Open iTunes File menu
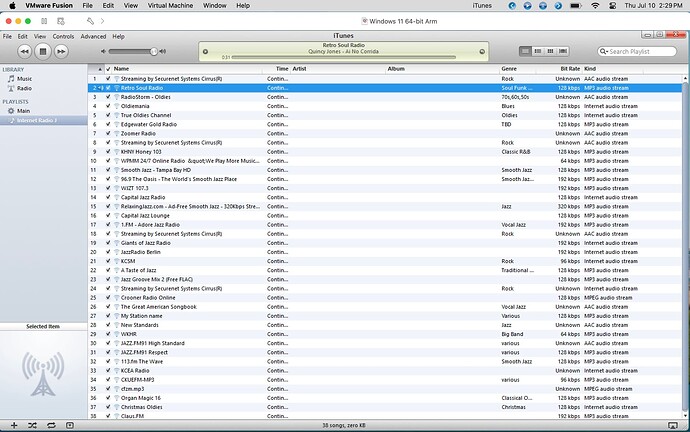The width and height of the screenshot is (690, 432). (7, 37)
